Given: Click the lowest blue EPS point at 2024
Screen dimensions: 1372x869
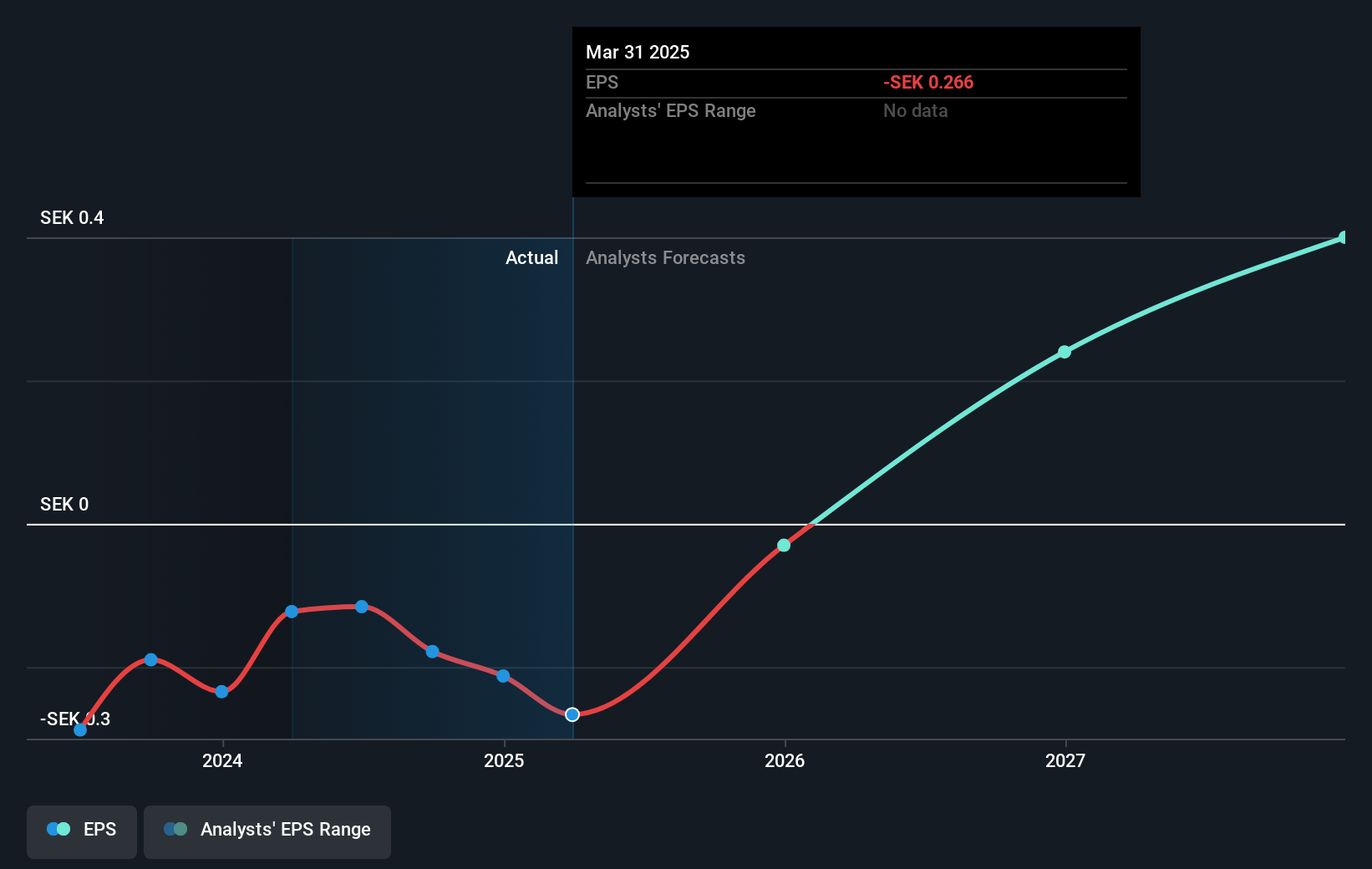Looking at the screenshot, I should [x=221, y=692].
